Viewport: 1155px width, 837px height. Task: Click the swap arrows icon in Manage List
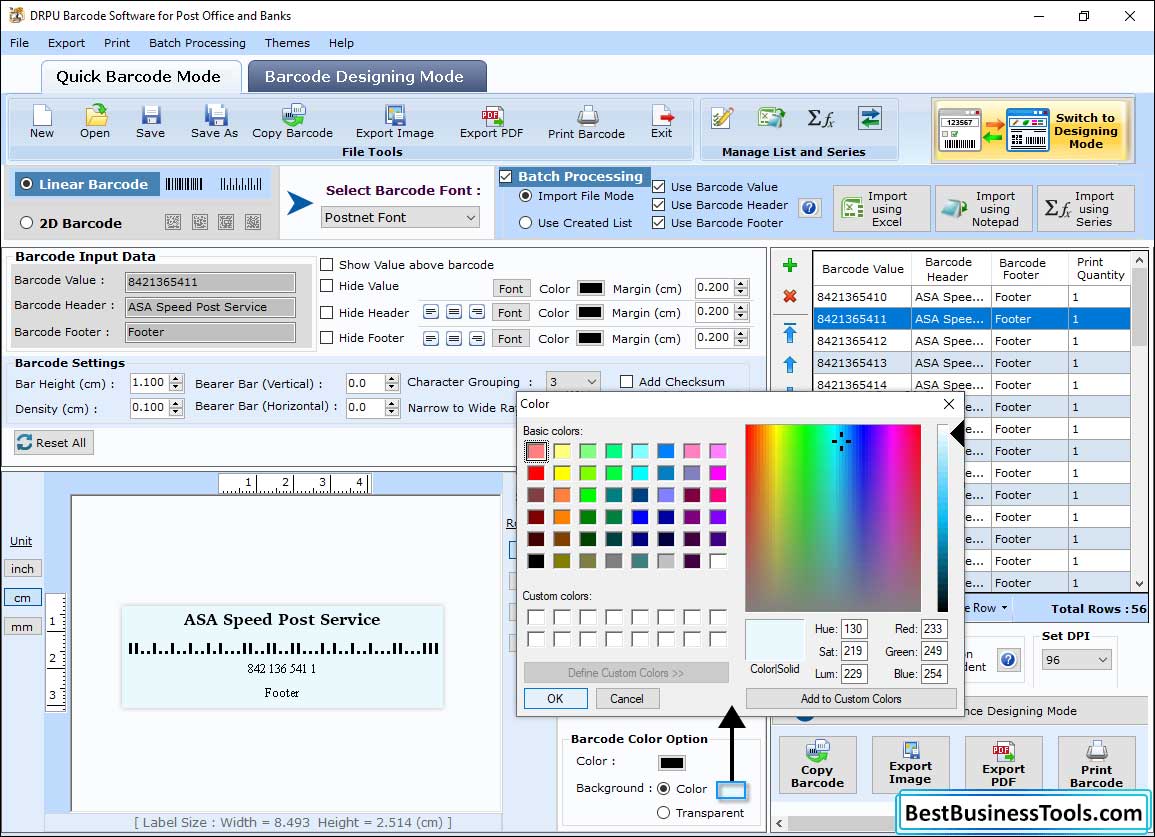(870, 118)
